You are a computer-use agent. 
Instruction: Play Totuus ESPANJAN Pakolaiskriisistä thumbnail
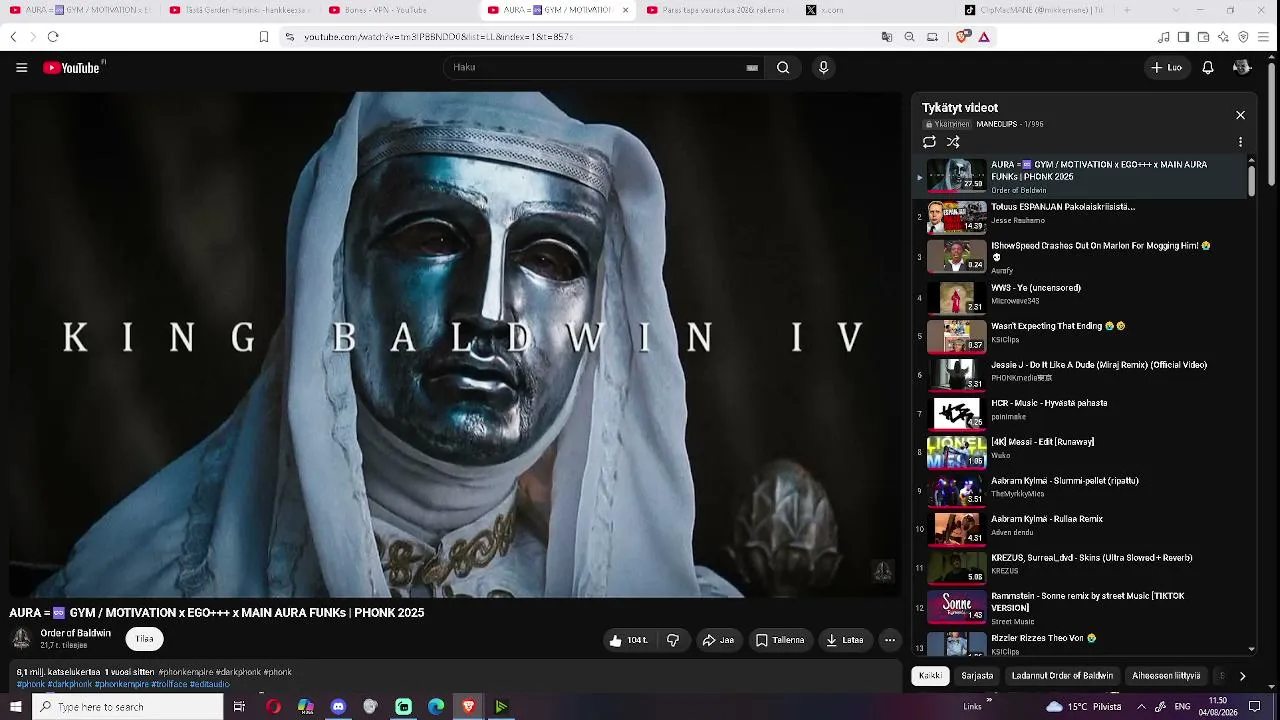coord(957,217)
